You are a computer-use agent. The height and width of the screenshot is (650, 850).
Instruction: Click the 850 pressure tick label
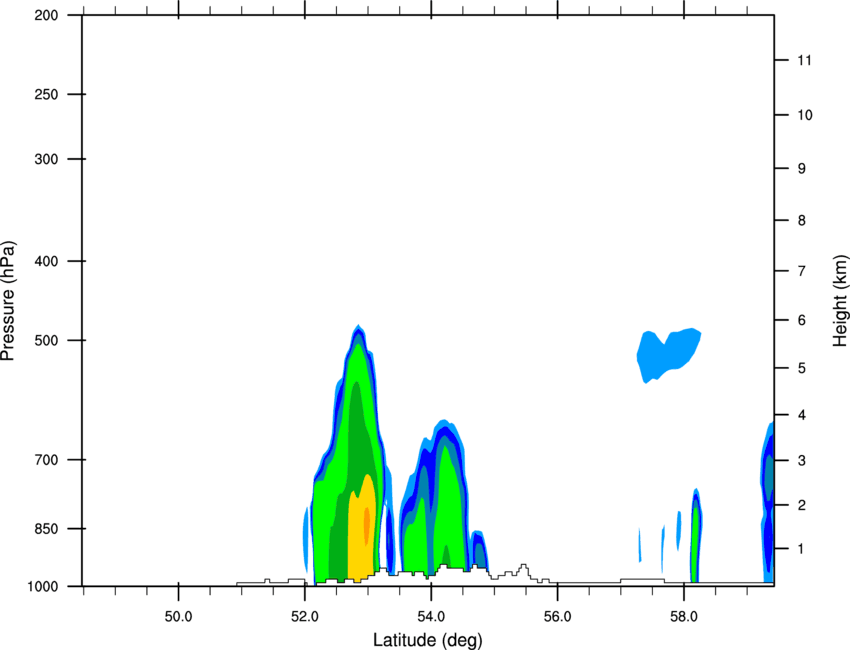tap(46, 529)
